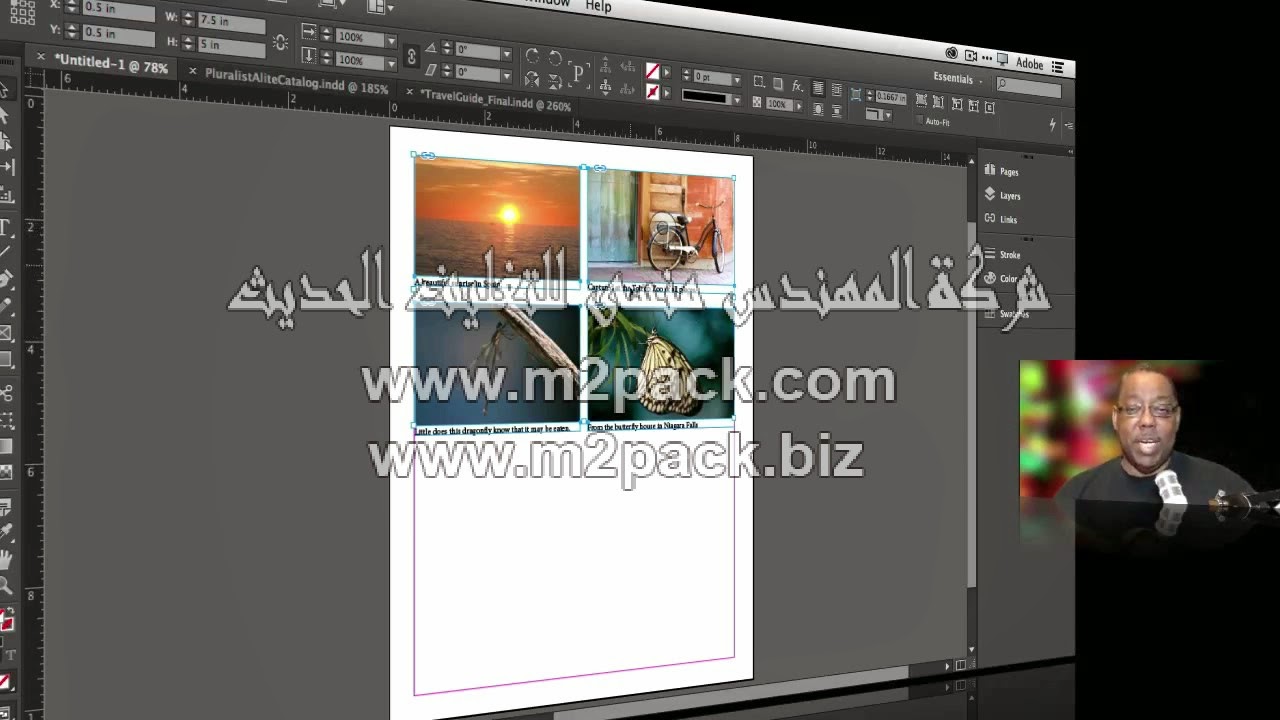Toggle constrain proportions for width and height
This screenshot has height=720, width=1280.
click(x=279, y=42)
